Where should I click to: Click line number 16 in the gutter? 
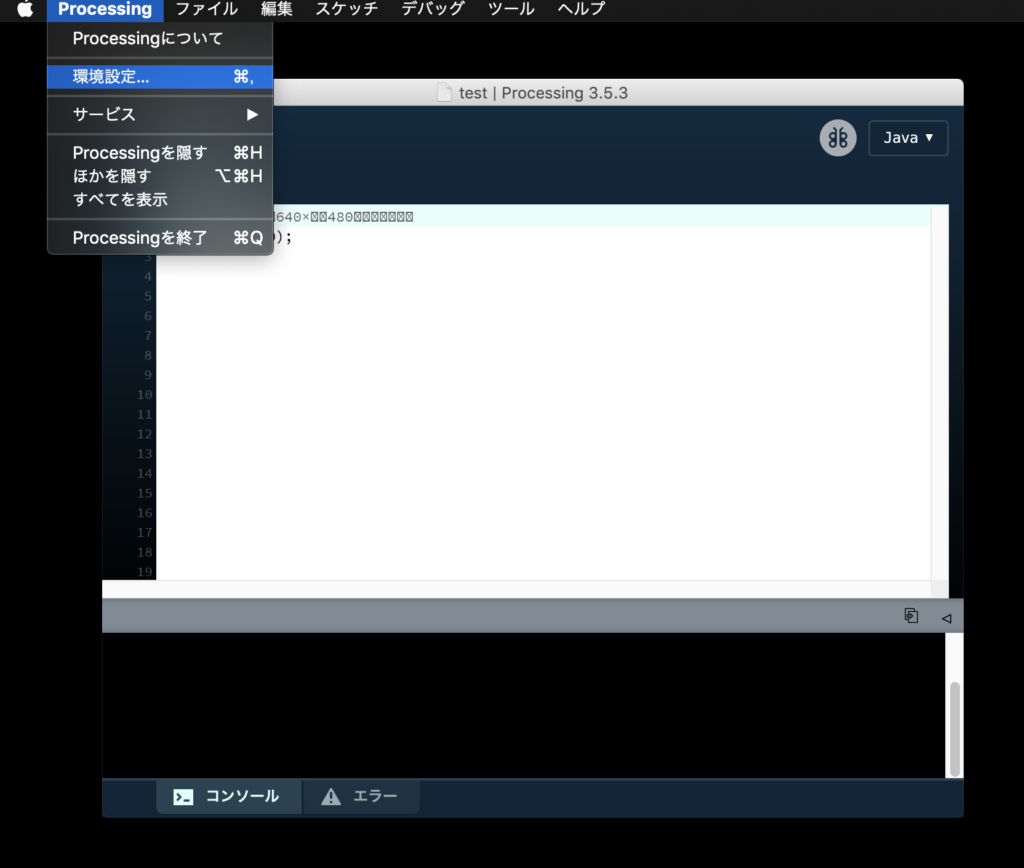145,513
